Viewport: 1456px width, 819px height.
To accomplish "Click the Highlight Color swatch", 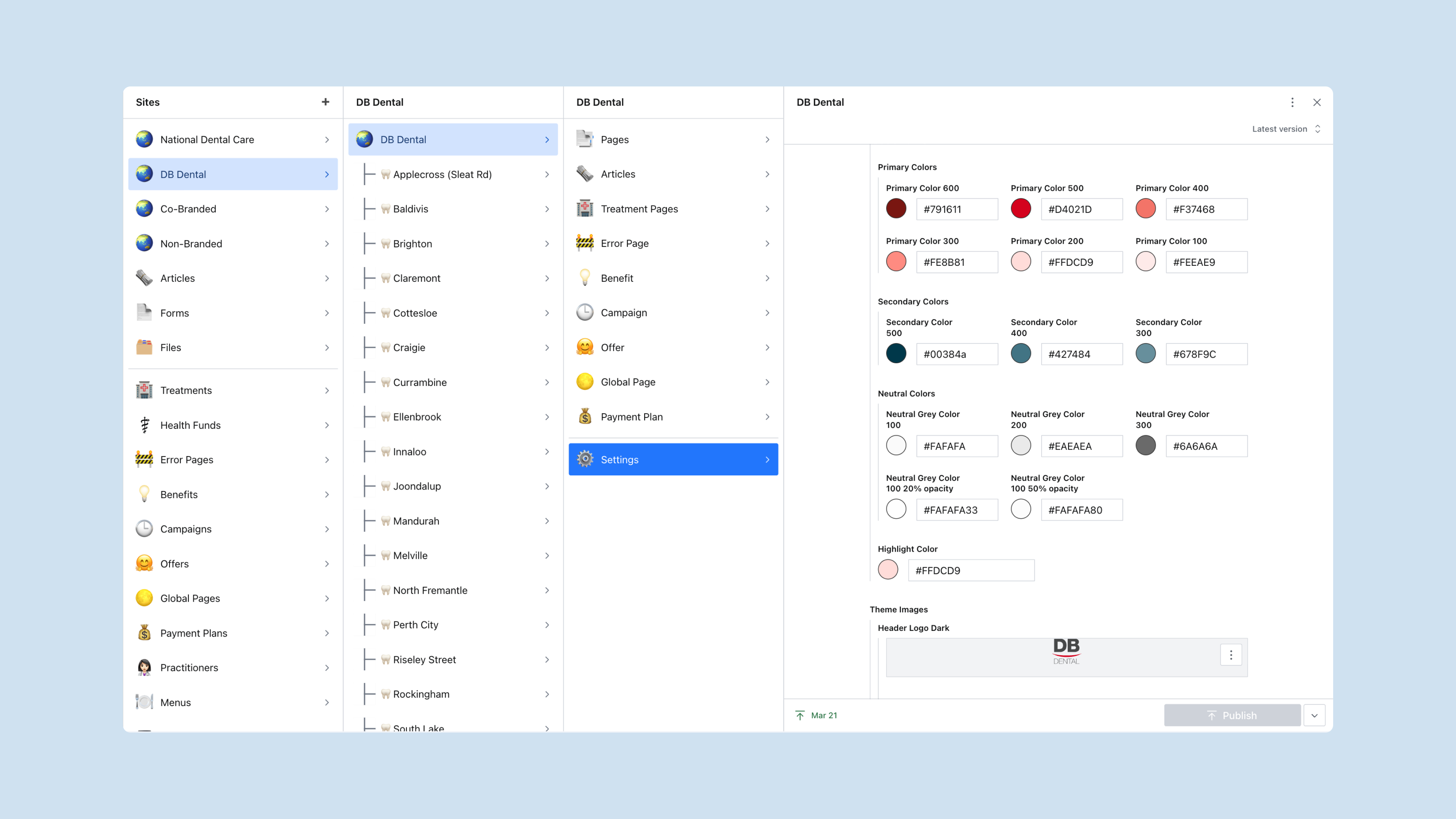I will click(888, 570).
